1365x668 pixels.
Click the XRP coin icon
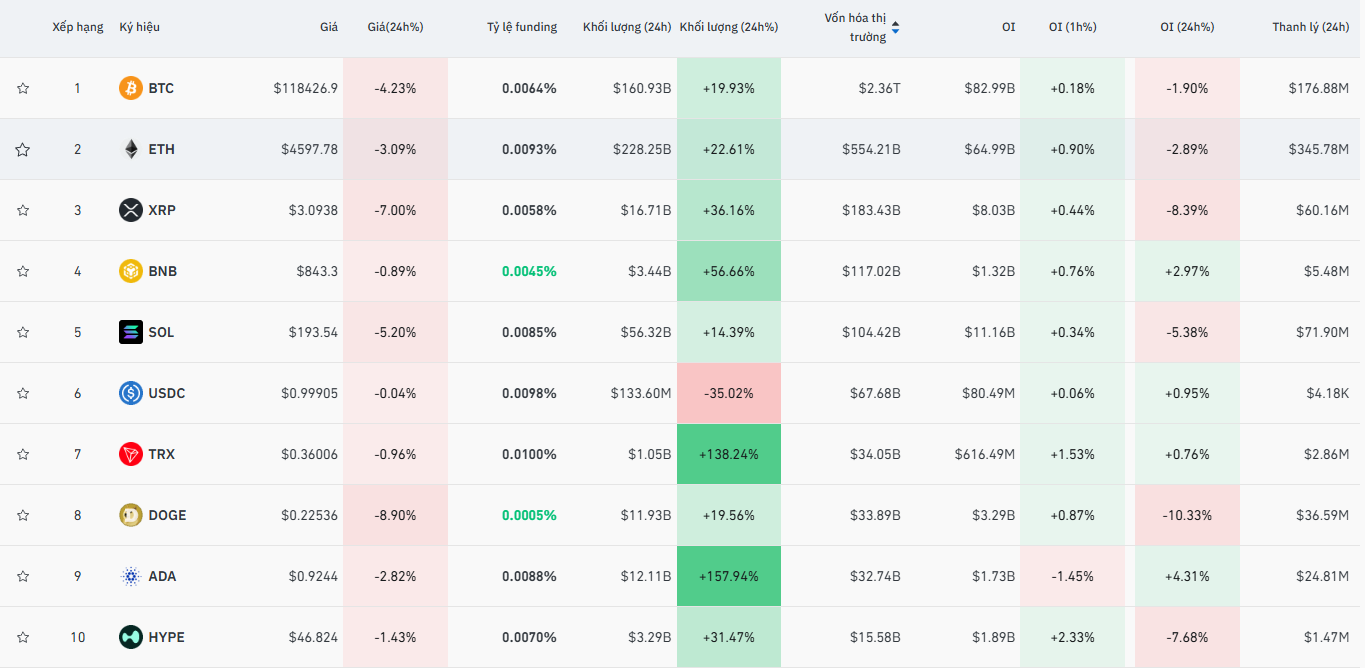tap(131, 210)
